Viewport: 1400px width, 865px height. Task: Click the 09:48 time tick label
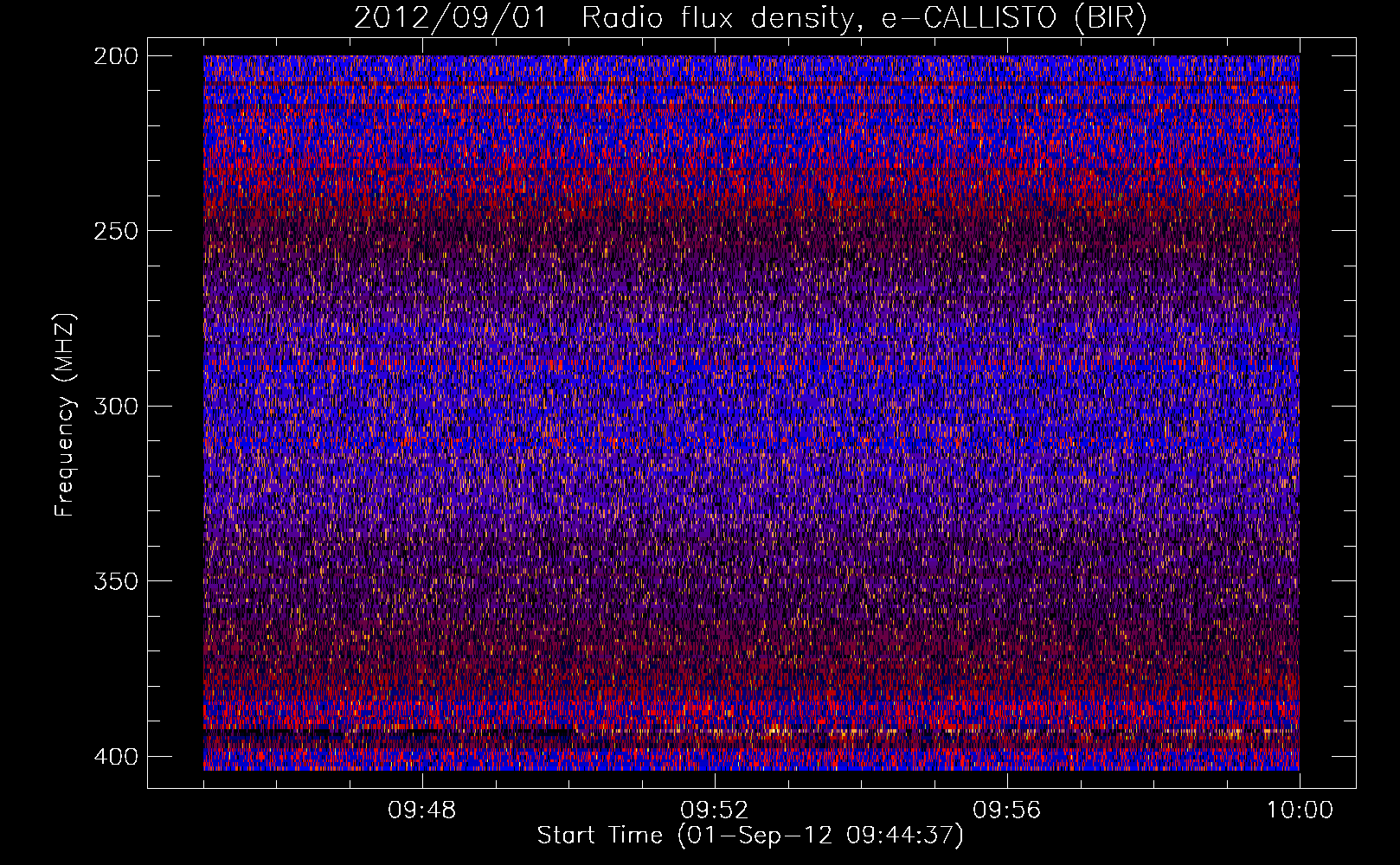pos(422,811)
